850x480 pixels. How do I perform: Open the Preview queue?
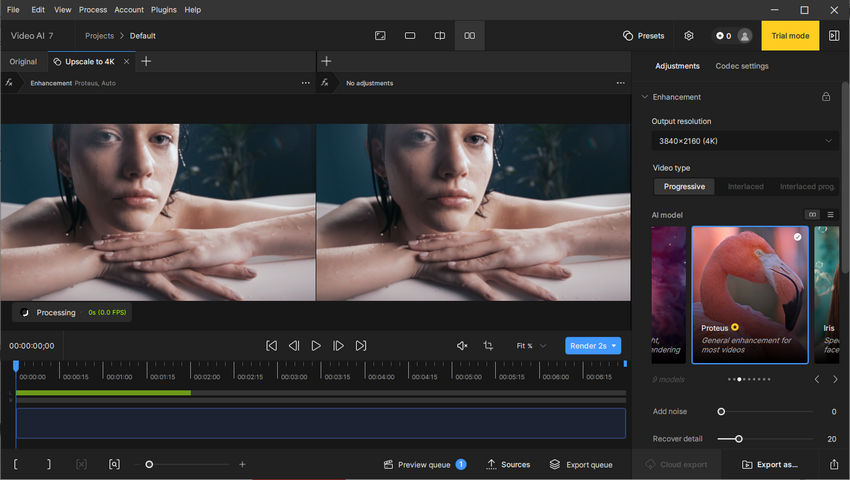point(425,464)
